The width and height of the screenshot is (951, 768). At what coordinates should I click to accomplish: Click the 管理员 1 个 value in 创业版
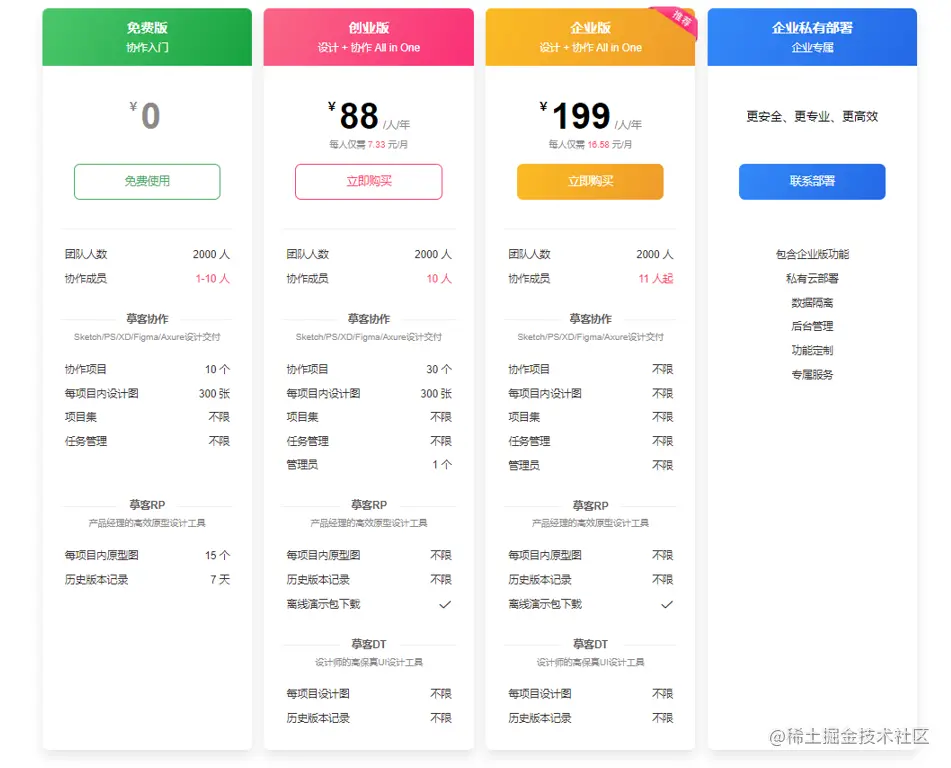pyautogui.click(x=442, y=465)
